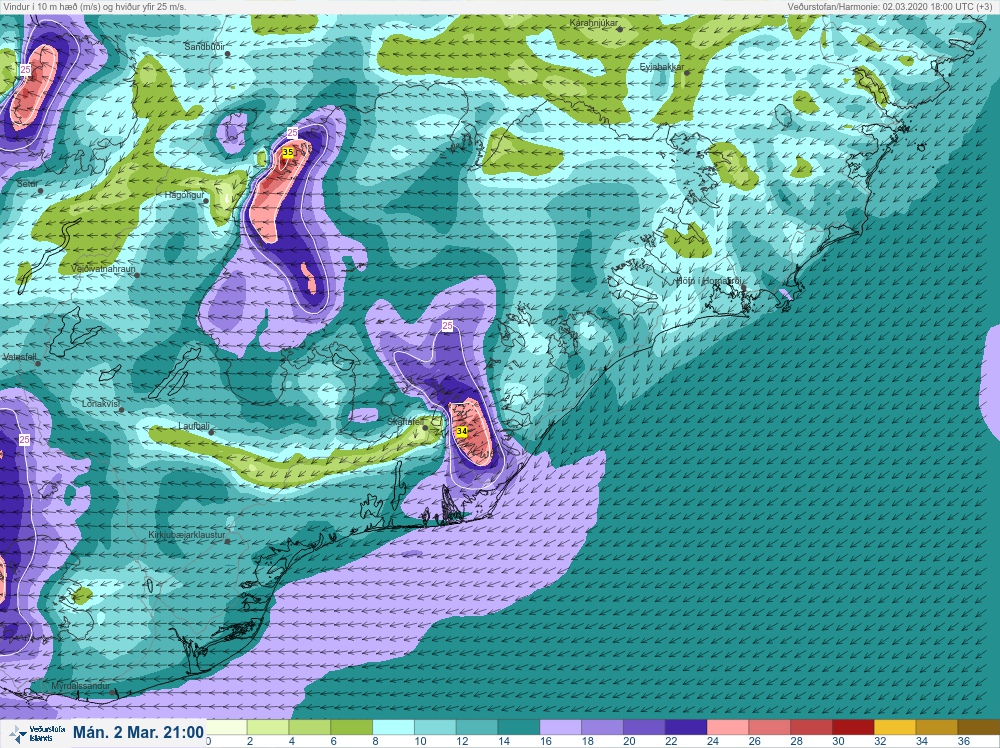Click the 'Veðurstofan/Harmonie' model run timestamp
The height and width of the screenshot is (748, 1000).
click(890, 6)
